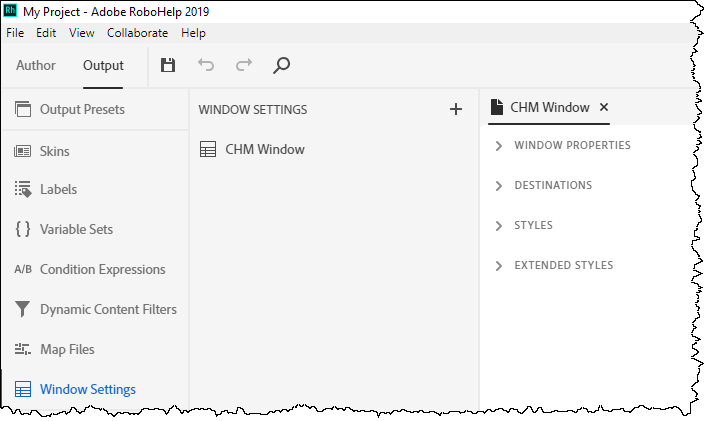Click the Save icon in the toolbar
Viewport: 707px width, 421px height.
[x=168, y=66]
